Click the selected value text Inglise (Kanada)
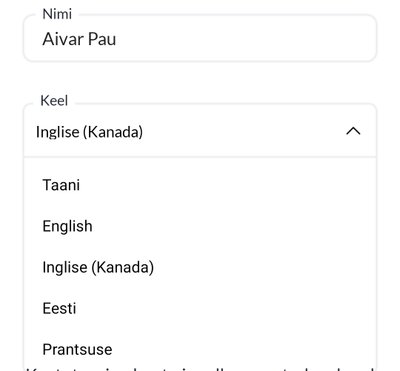Screen dimensions: 400x371 pyautogui.click(x=89, y=132)
